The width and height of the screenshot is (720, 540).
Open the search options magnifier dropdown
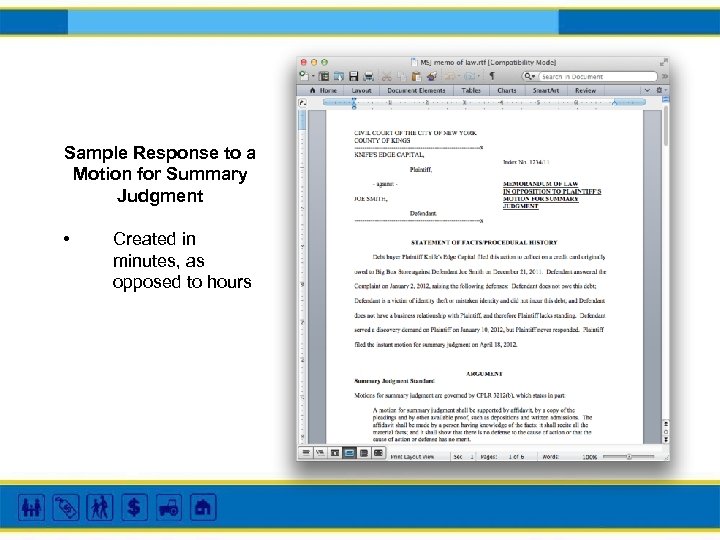[530, 76]
